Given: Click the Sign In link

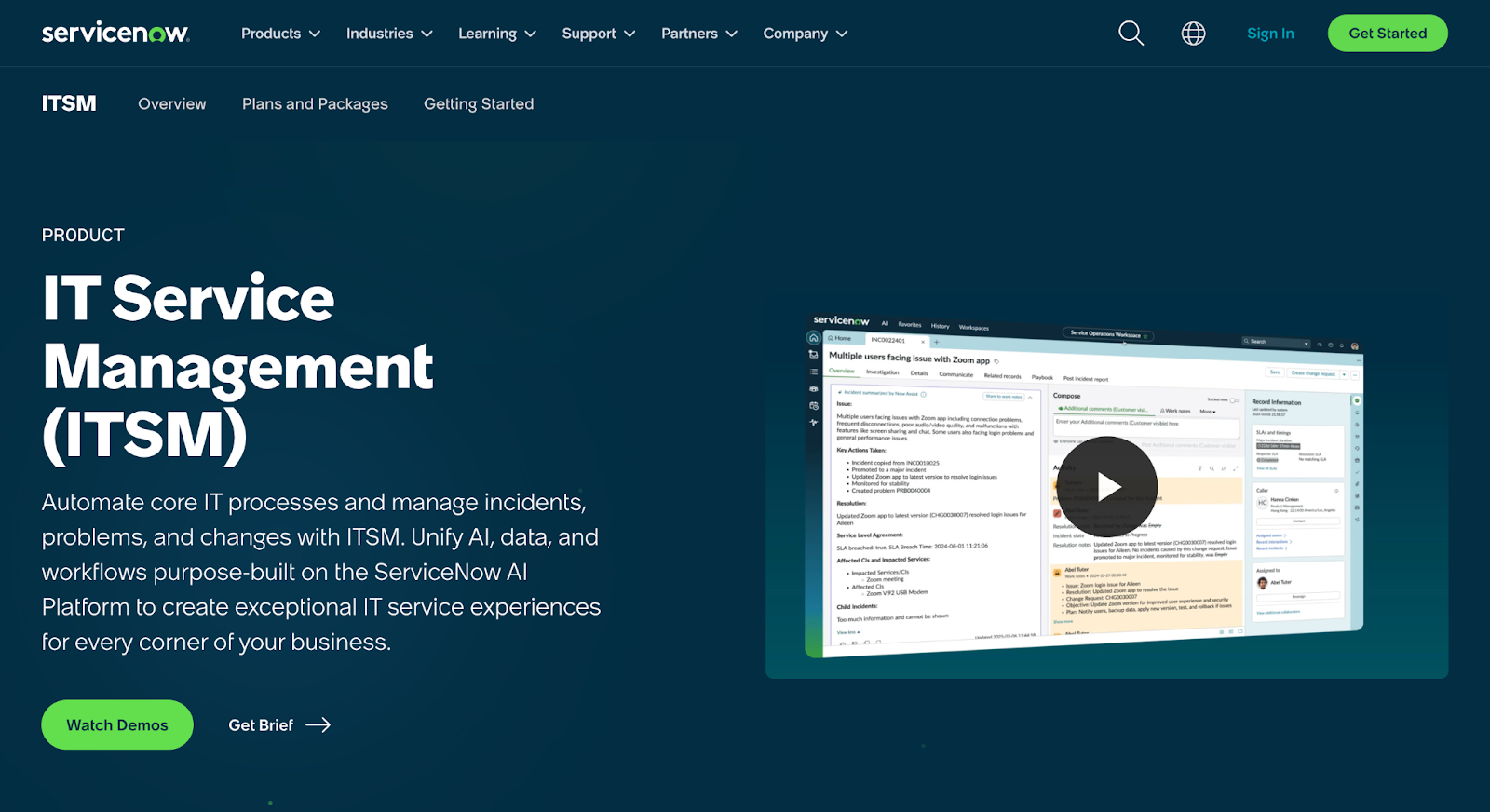Looking at the screenshot, I should (1270, 34).
